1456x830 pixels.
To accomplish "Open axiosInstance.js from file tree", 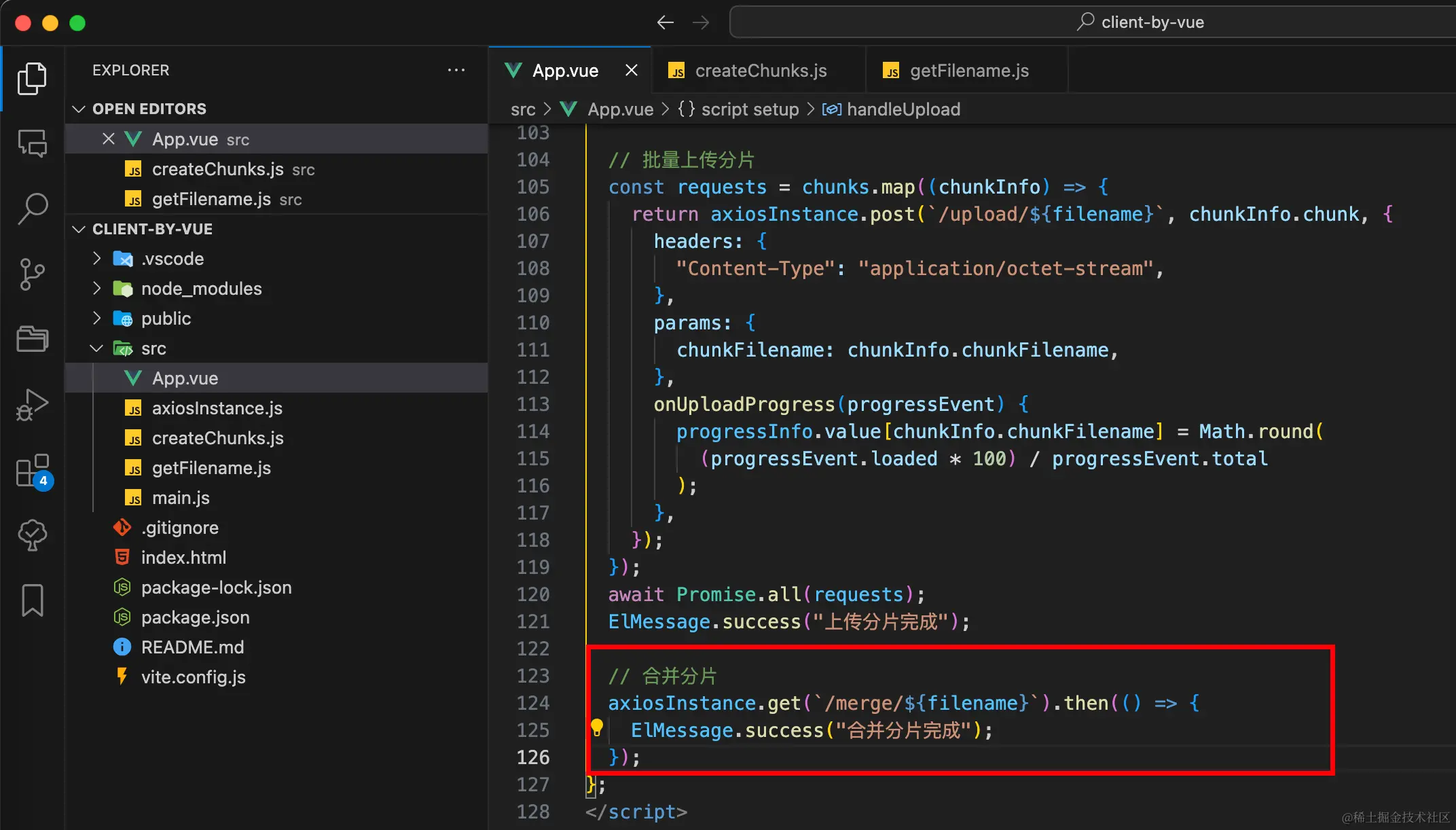I will click(x=217, y=408).
